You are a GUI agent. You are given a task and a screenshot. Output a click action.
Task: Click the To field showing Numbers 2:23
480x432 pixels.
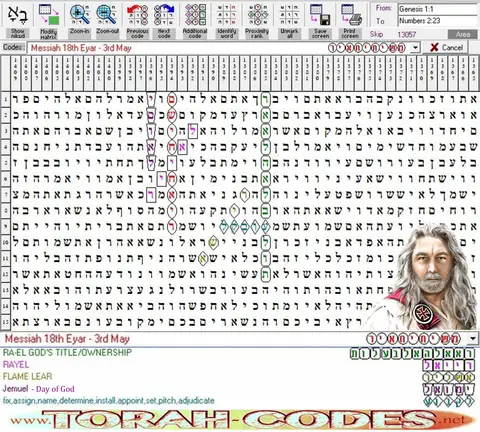[x=438, y=21]
